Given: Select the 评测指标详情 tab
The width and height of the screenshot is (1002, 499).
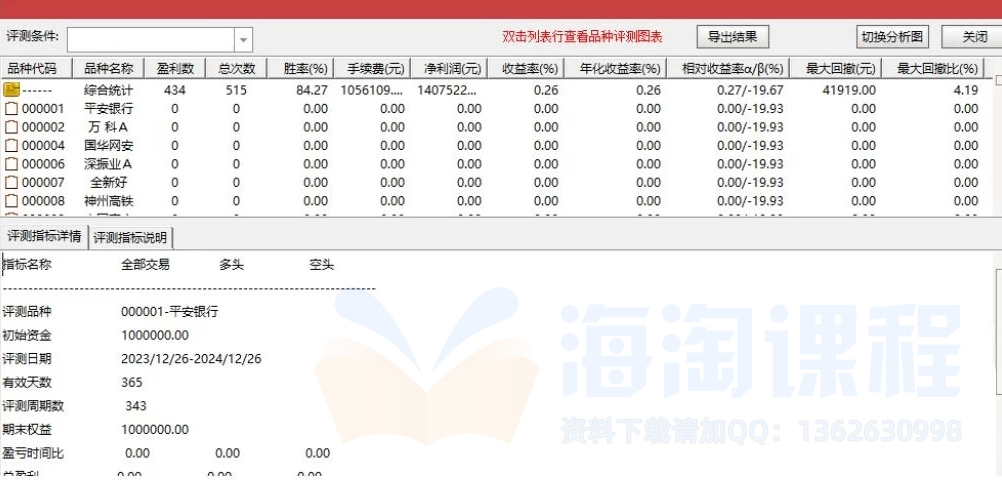Looking at the screenshot, I should (x=44, y=237).
